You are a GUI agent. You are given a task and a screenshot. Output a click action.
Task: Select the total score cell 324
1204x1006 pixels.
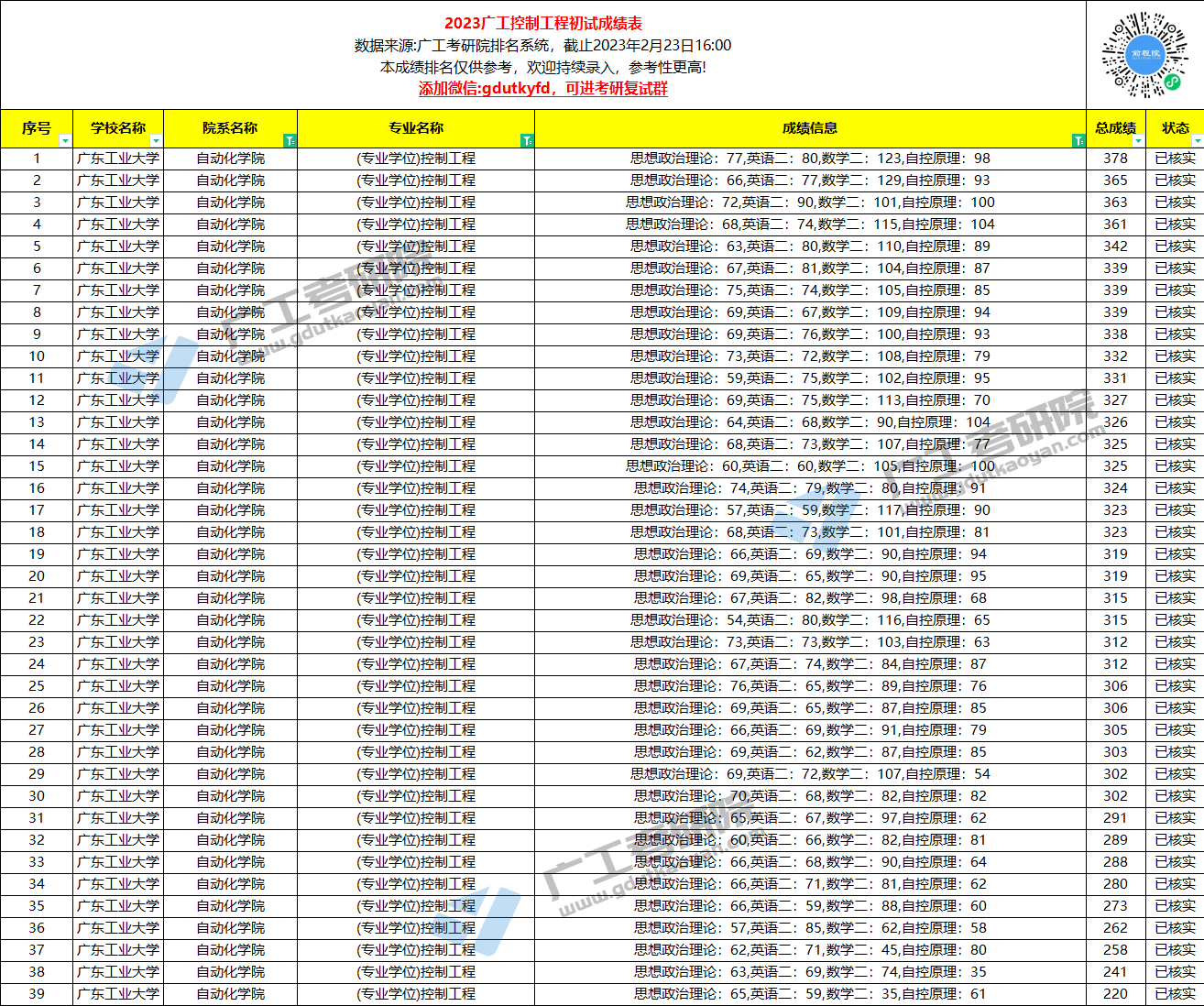tap(1116, 488)
